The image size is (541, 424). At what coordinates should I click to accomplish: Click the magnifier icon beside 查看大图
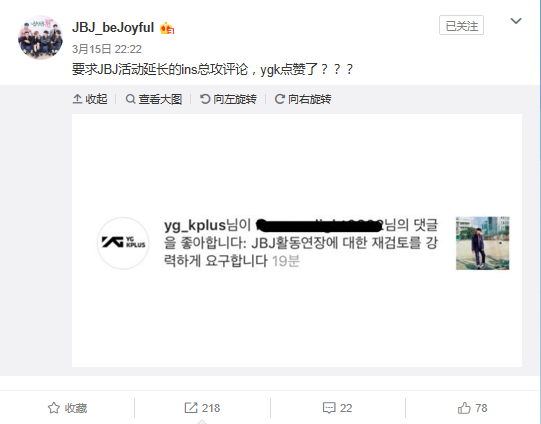point(130,99)
